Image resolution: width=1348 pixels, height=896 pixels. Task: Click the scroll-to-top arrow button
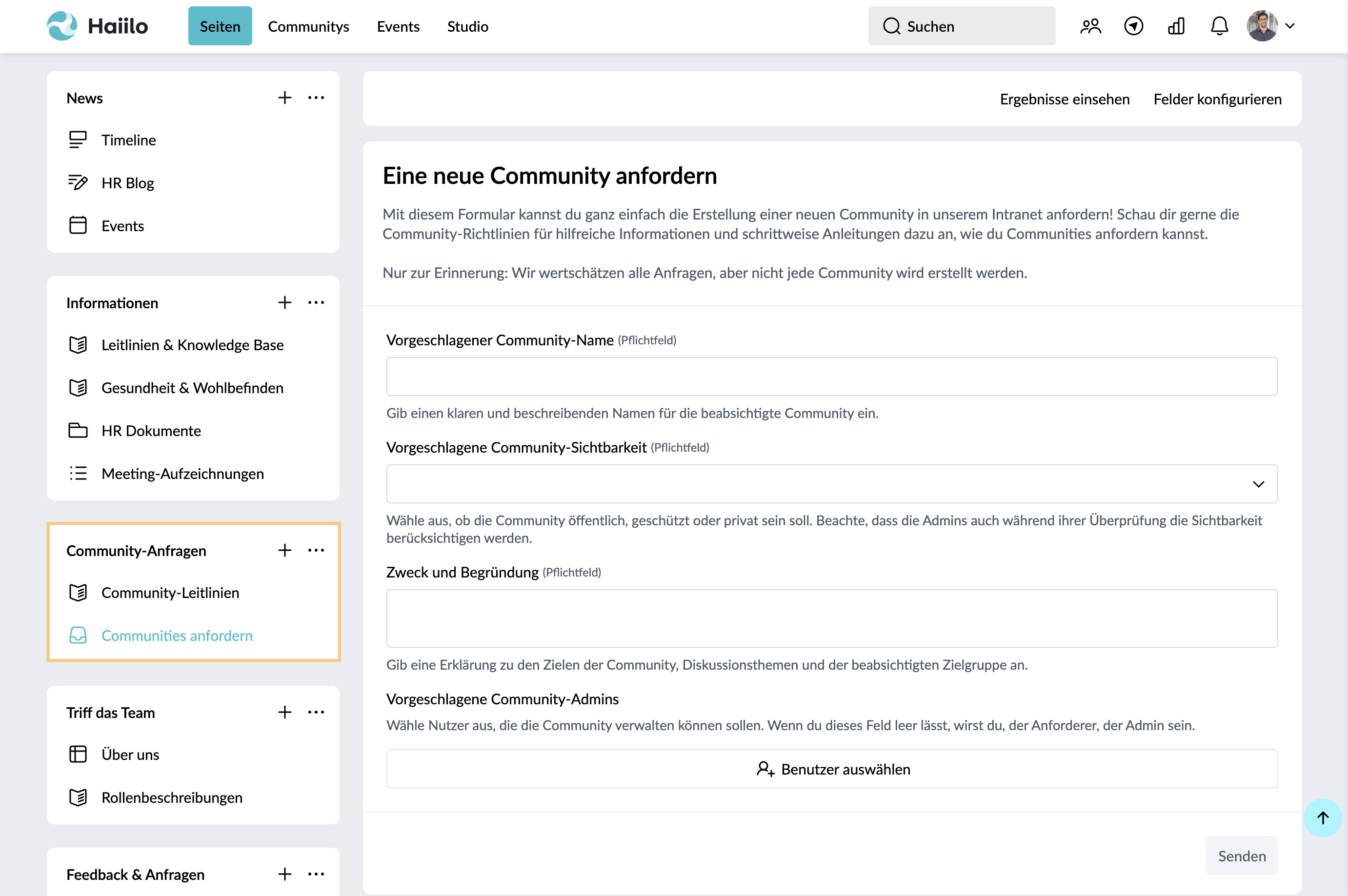1323,817
